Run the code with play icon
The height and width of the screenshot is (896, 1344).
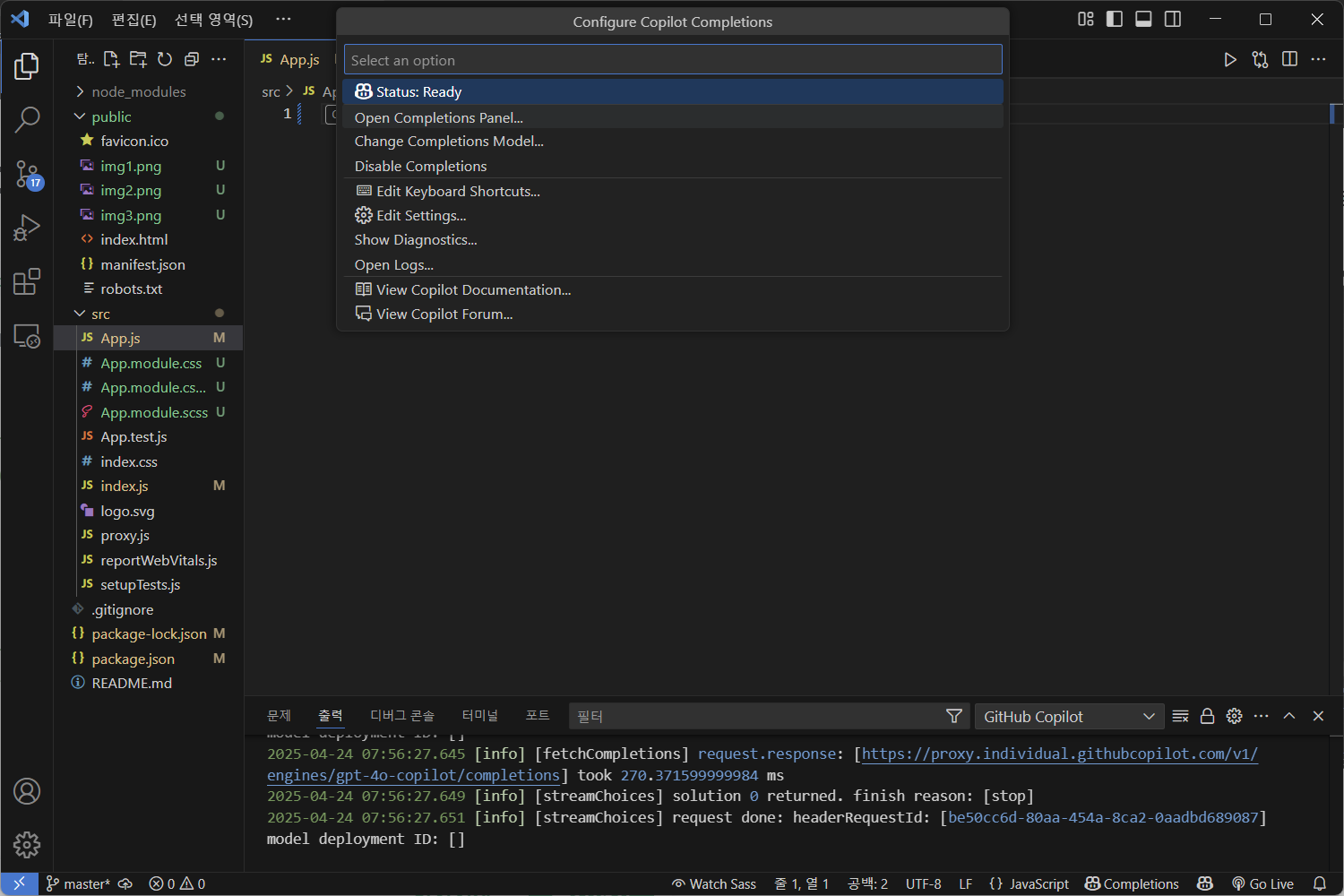pyautogui.click(x=1230, y=59)
